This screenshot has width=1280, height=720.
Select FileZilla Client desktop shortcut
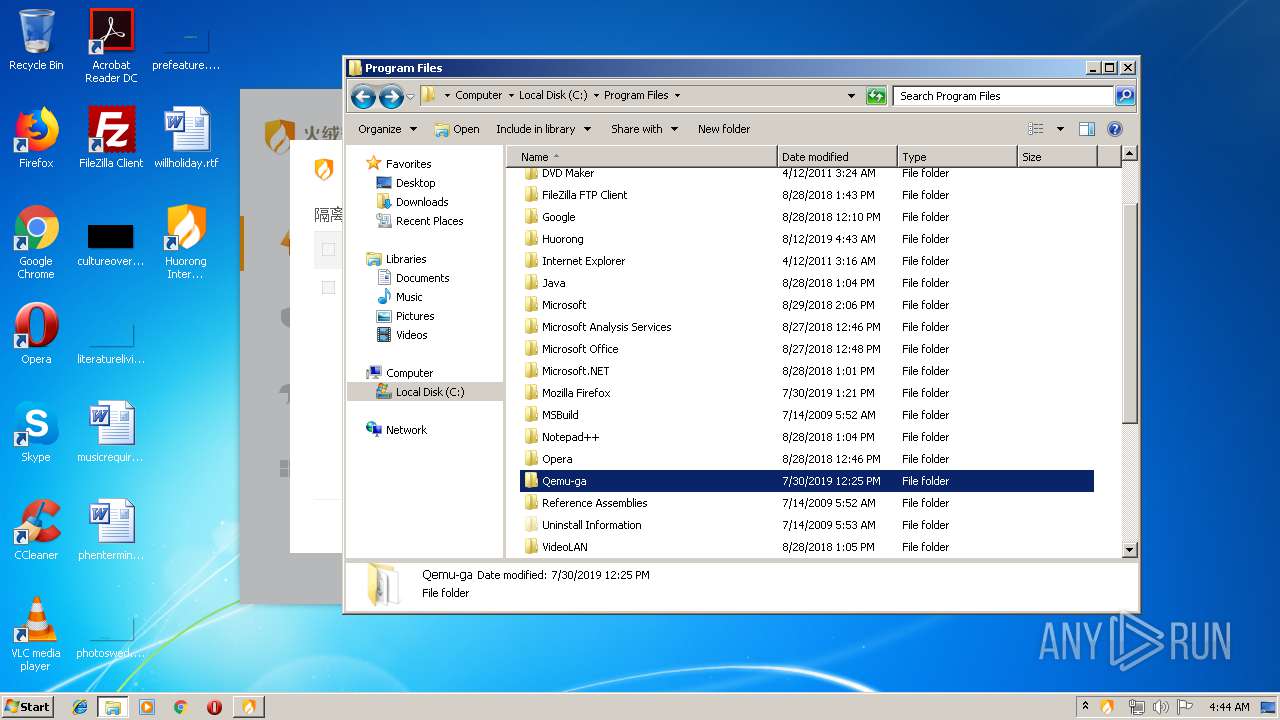111,138
